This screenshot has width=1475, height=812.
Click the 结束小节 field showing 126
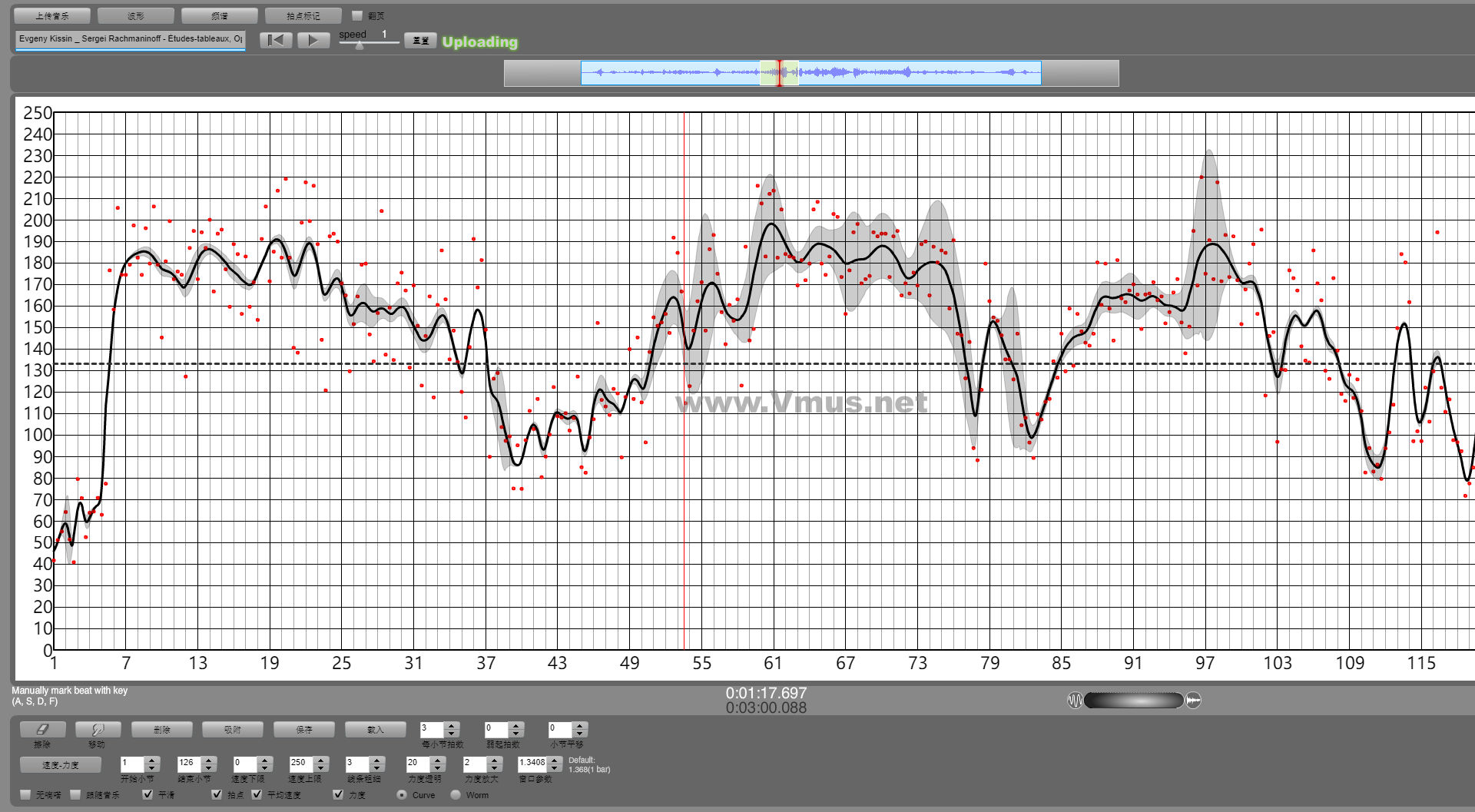click(x=189, y=764)
